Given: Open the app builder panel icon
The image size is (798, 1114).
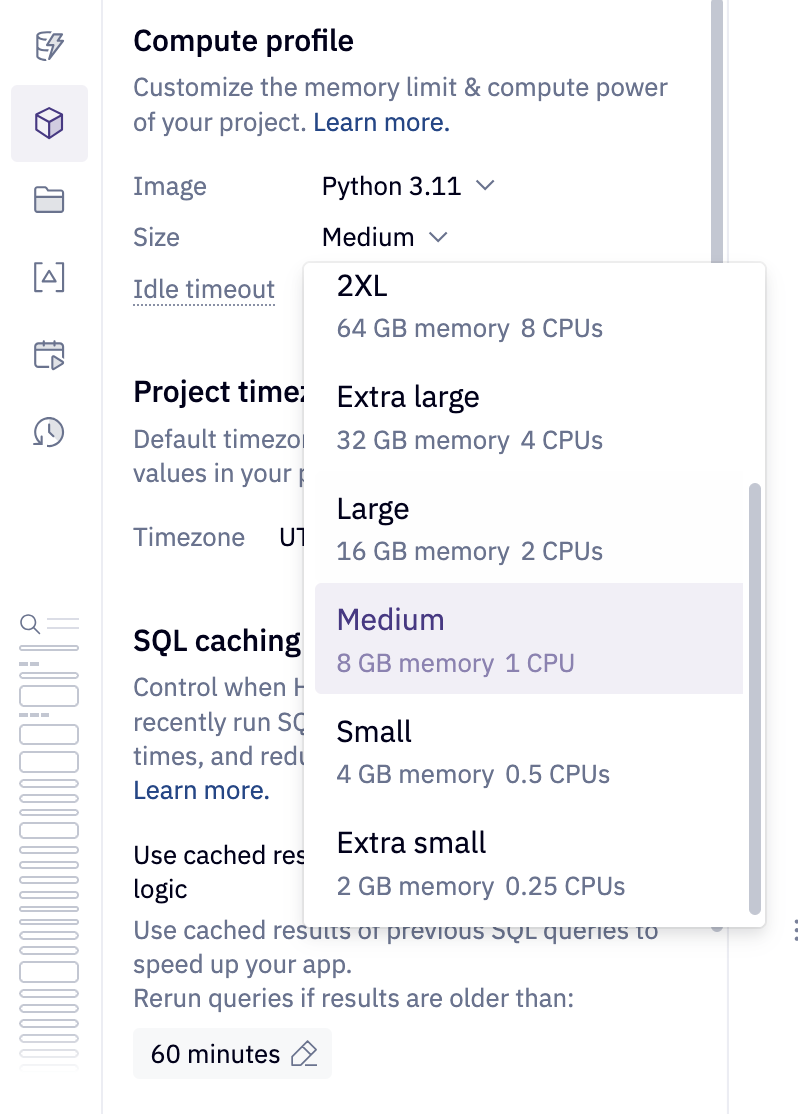Looking at the screenshot, I should coord(49,278).
